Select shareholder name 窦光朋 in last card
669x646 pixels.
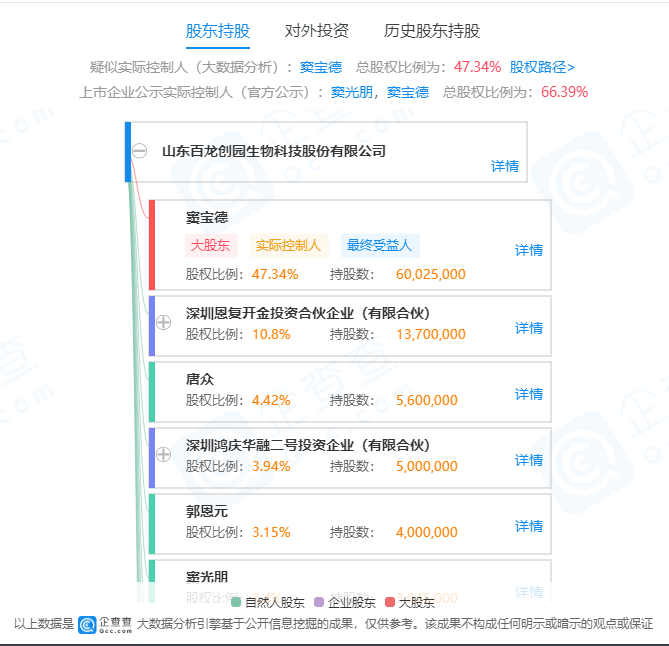tap(207, 577)
